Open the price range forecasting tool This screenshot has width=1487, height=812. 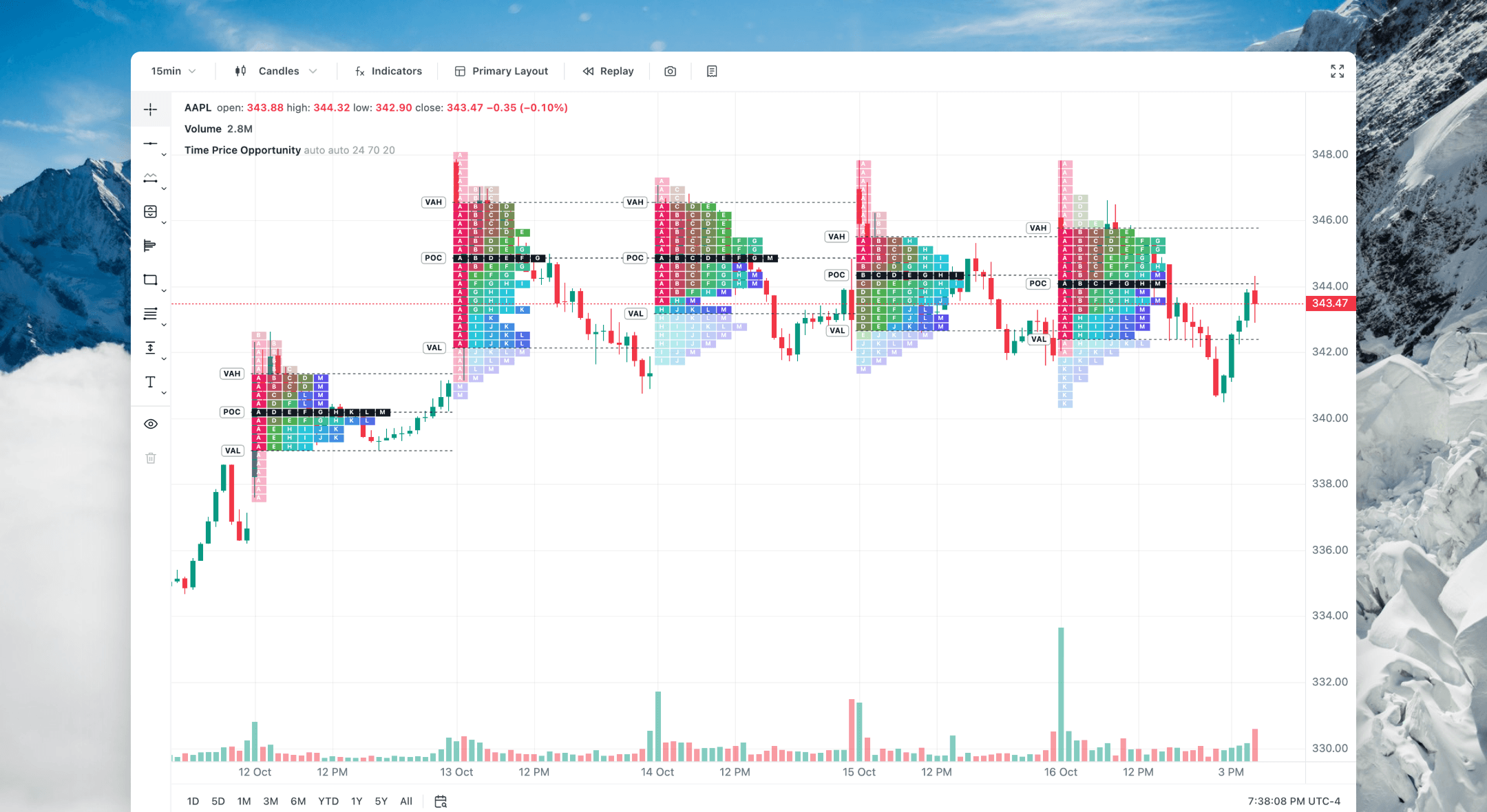coord(150,211)
